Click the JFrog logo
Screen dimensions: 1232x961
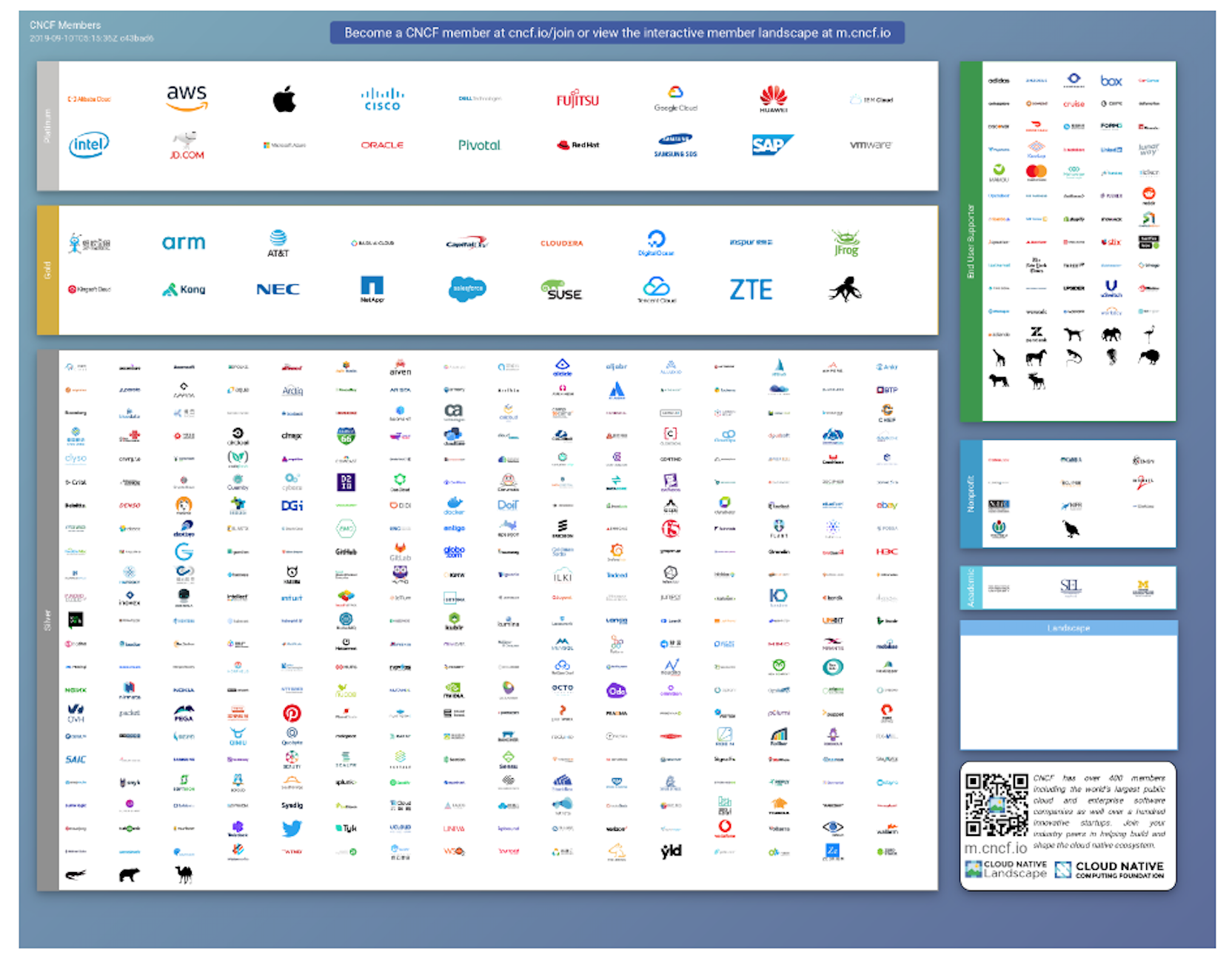click(846, 243)
